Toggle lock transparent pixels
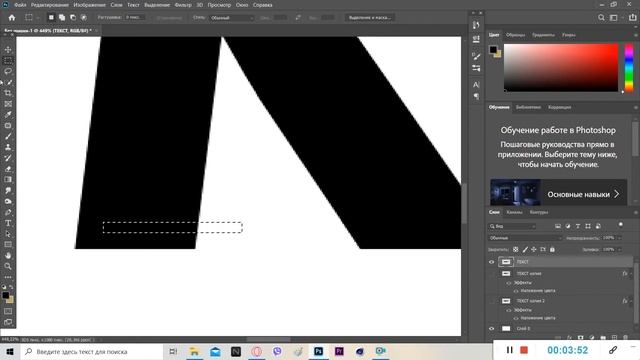 [x=516, y=249]
